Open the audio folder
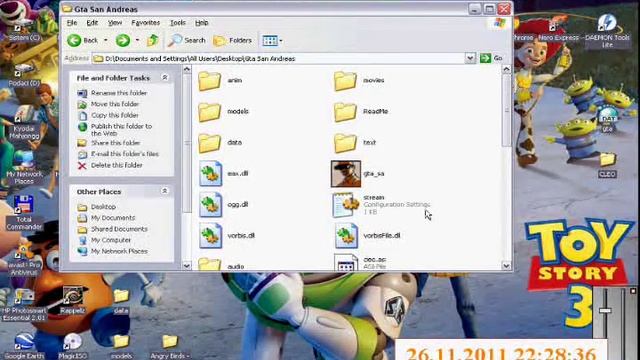Screen dimensions: 640x360 [x=209, y=264]
